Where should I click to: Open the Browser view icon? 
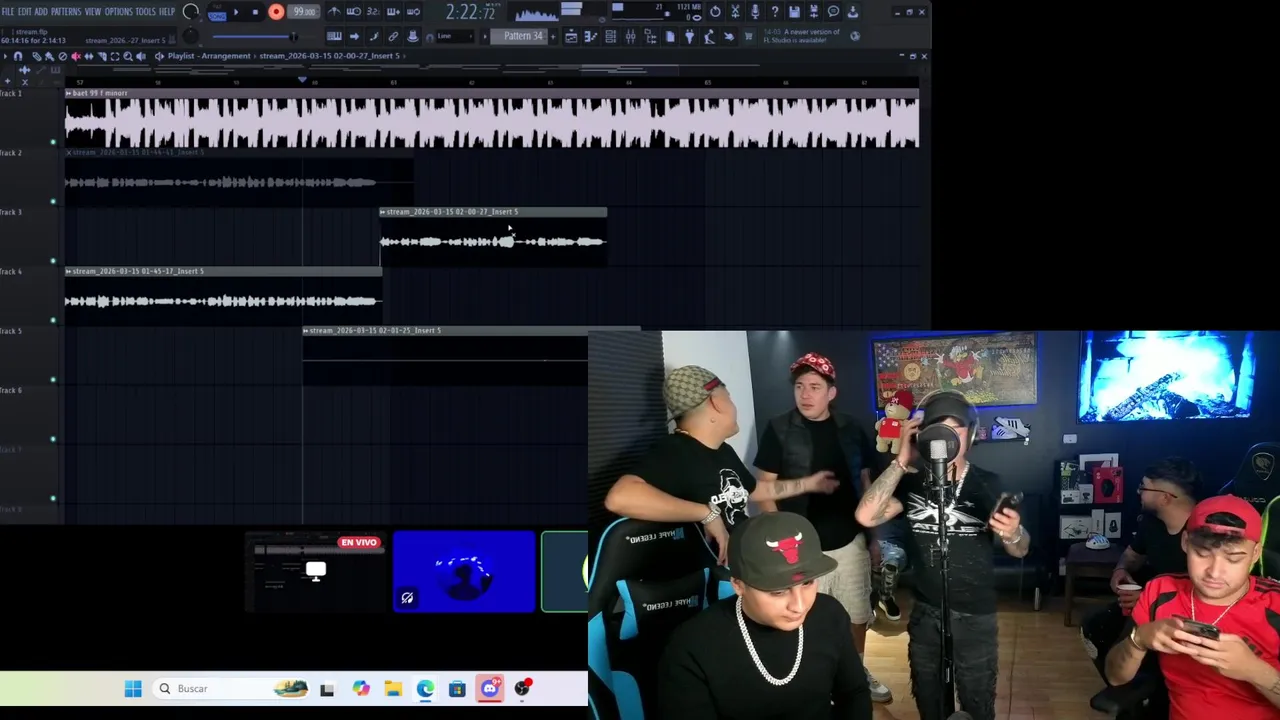651,36
